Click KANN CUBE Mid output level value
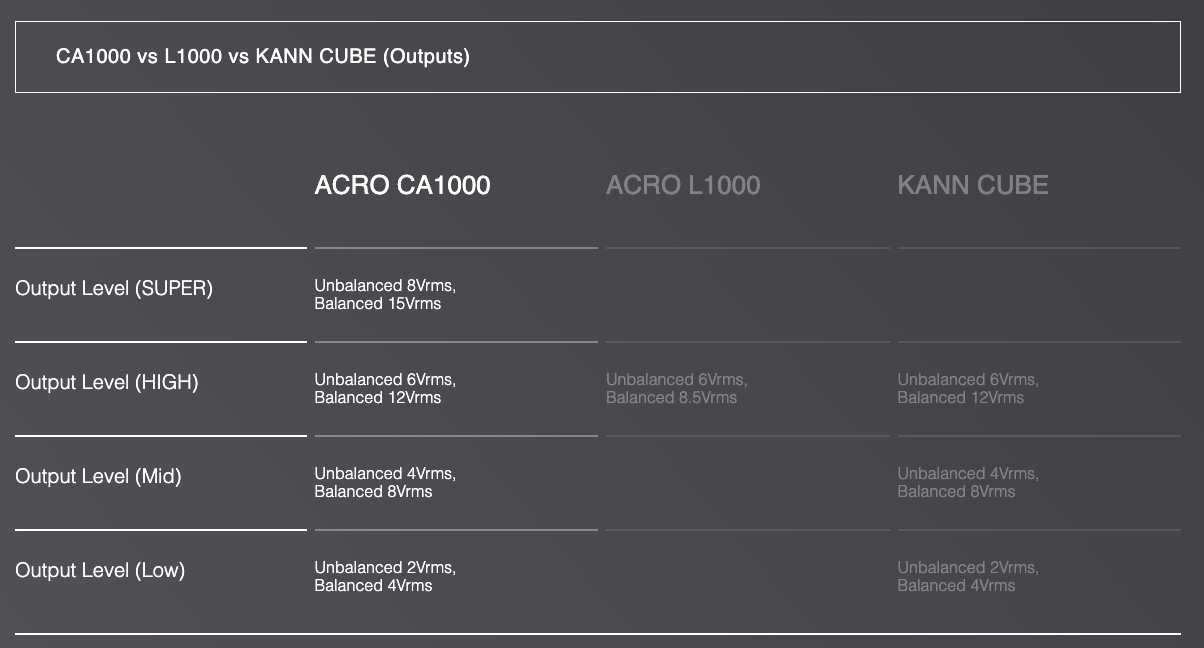 [x=967, y=483]
